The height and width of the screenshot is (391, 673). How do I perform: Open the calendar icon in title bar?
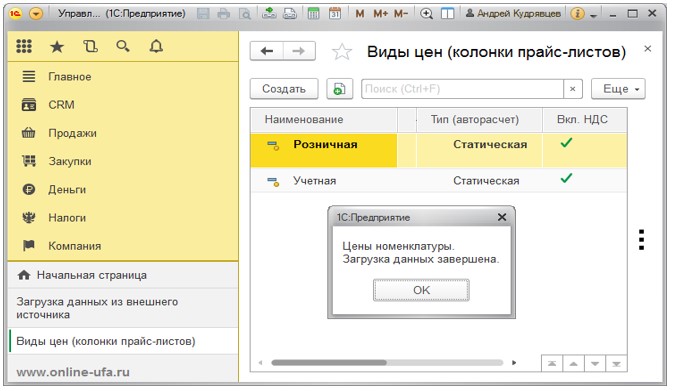[335, 14]
